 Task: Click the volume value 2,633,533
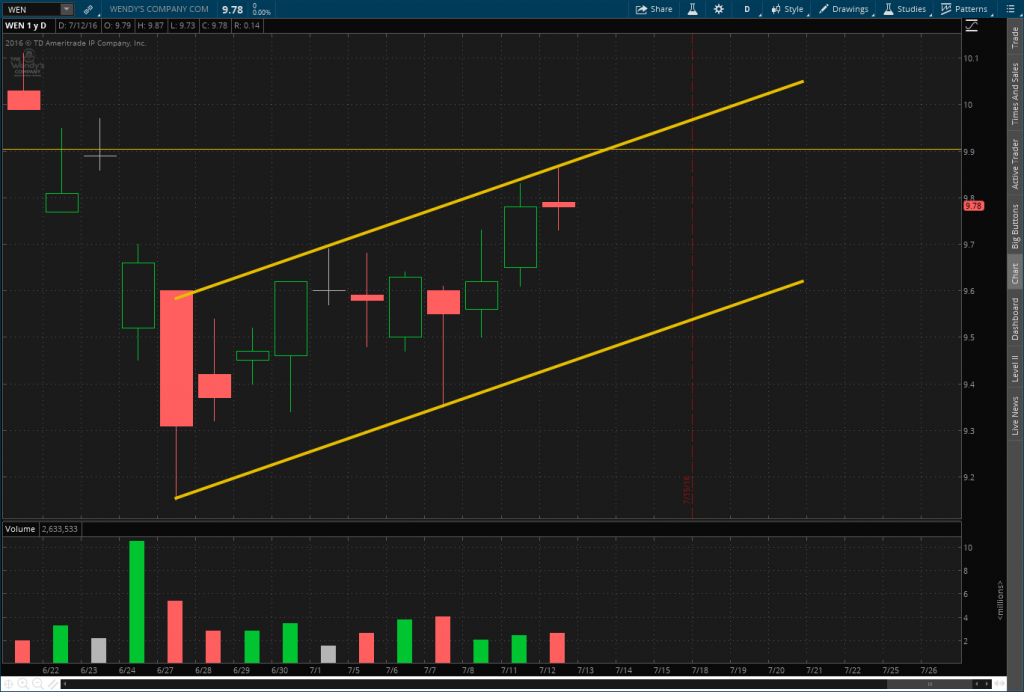[x=60, y=529]
